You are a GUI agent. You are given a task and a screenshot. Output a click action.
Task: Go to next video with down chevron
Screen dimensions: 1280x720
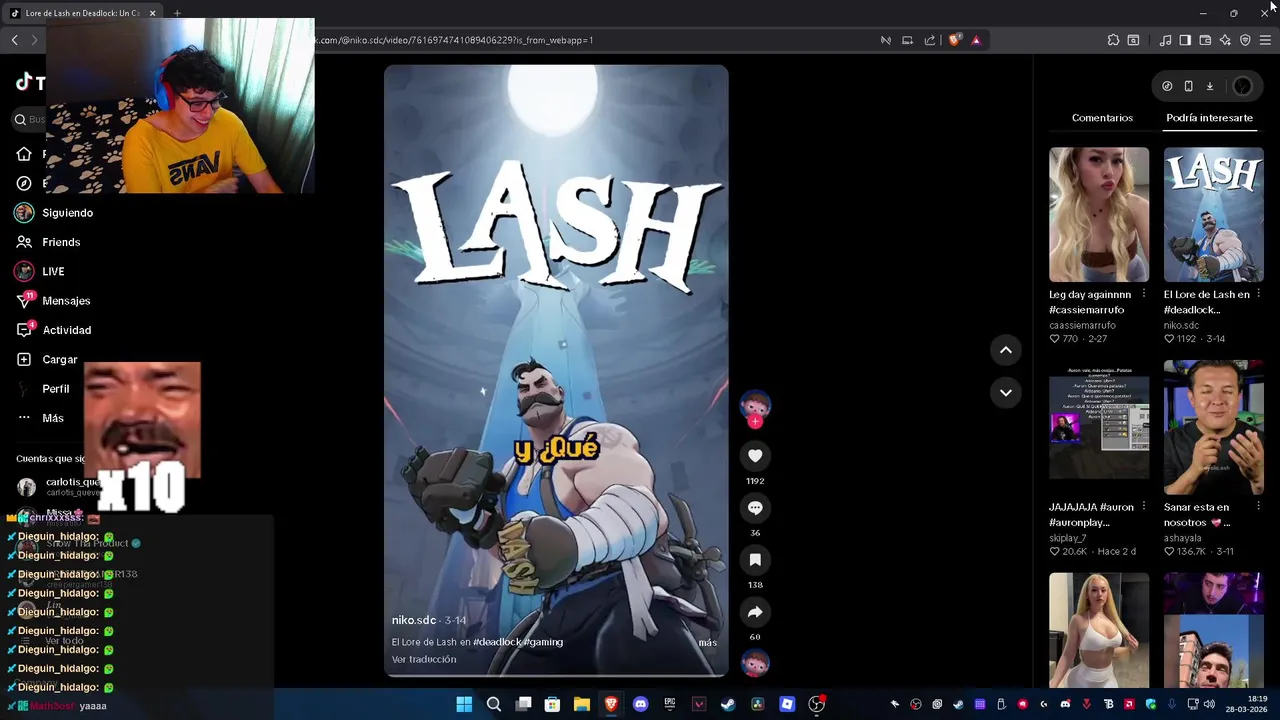[1006, 392]
